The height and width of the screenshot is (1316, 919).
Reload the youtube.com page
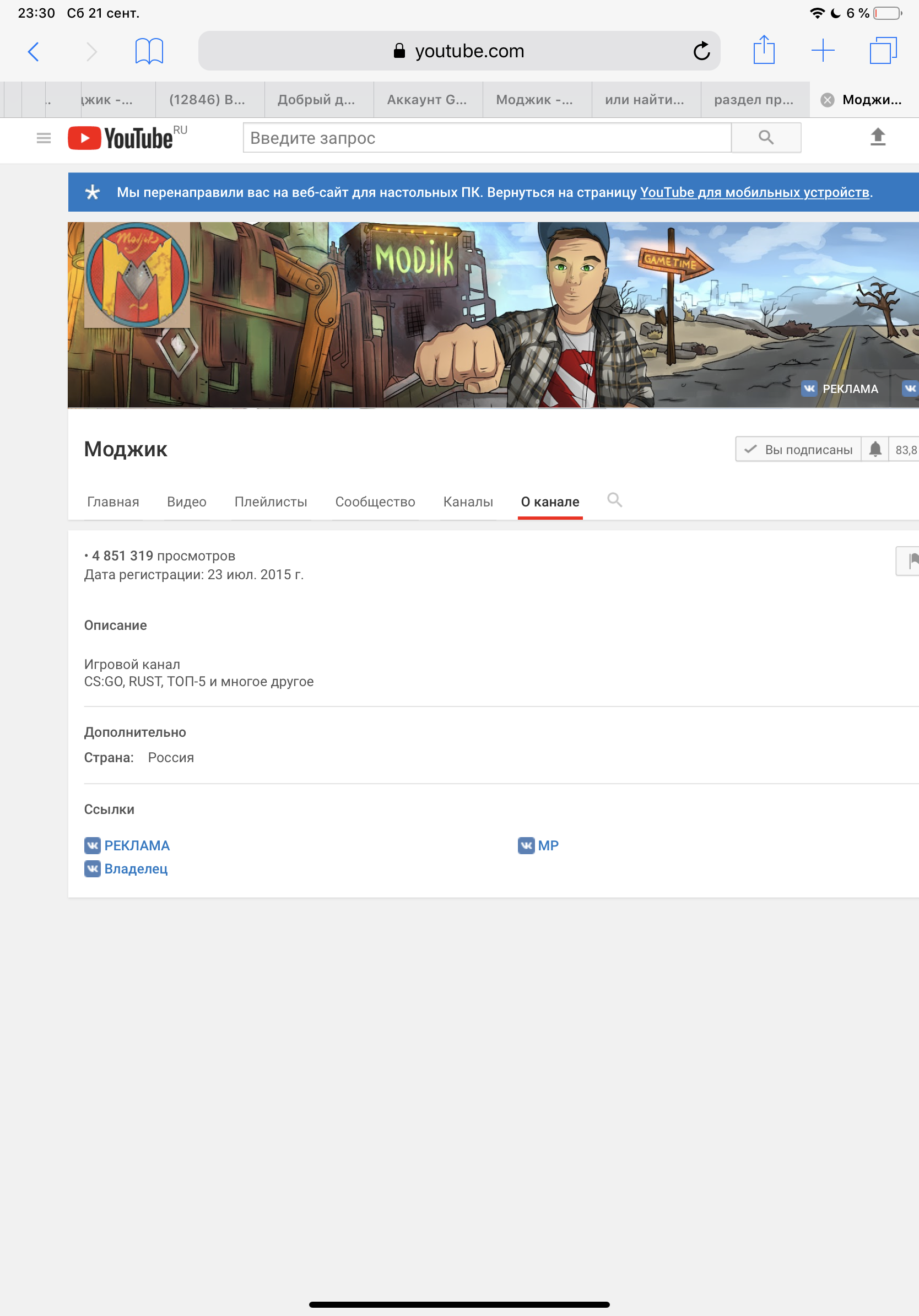point(701,51)
